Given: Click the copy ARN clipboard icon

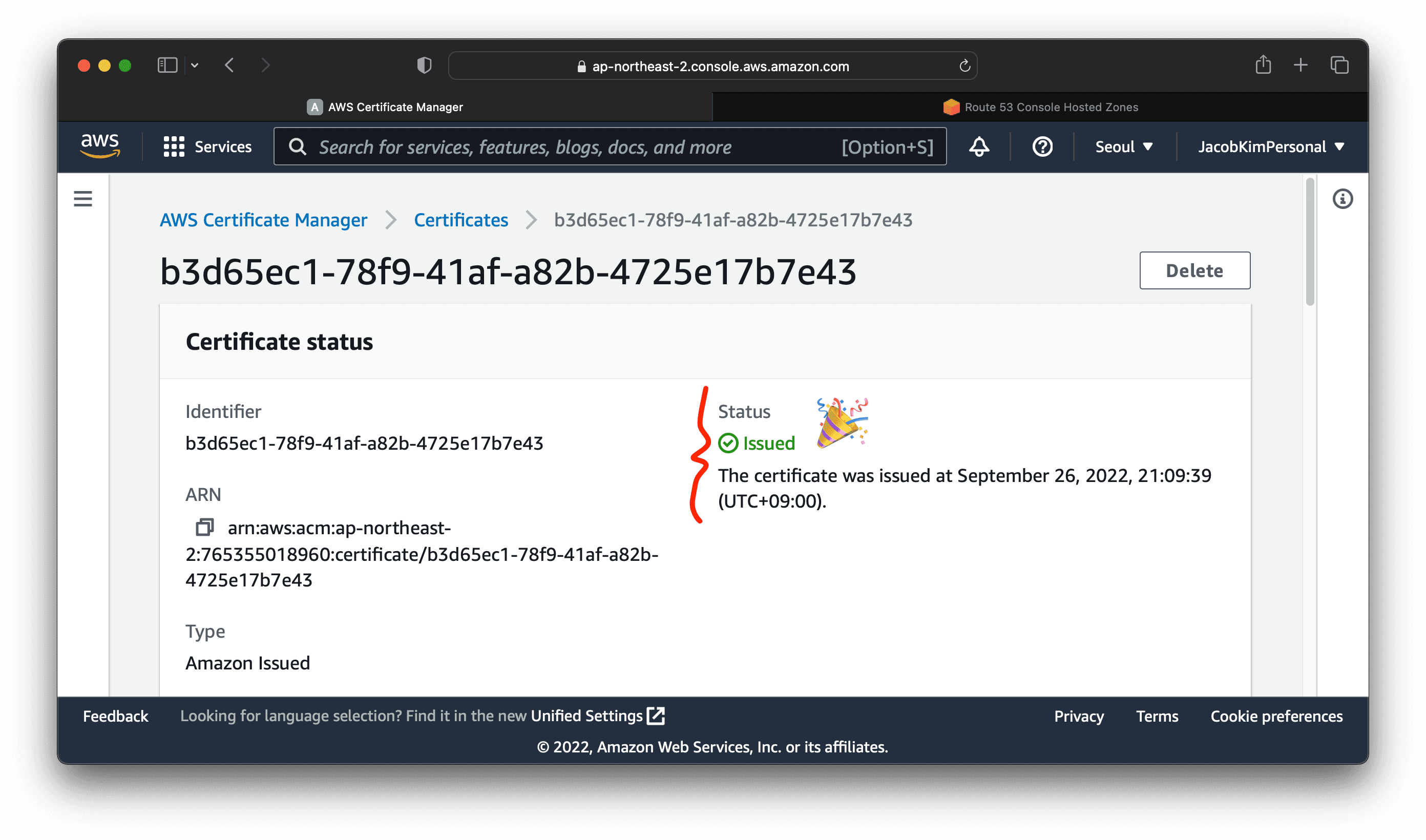Looking at the screenshot, I should click(206, 528).
